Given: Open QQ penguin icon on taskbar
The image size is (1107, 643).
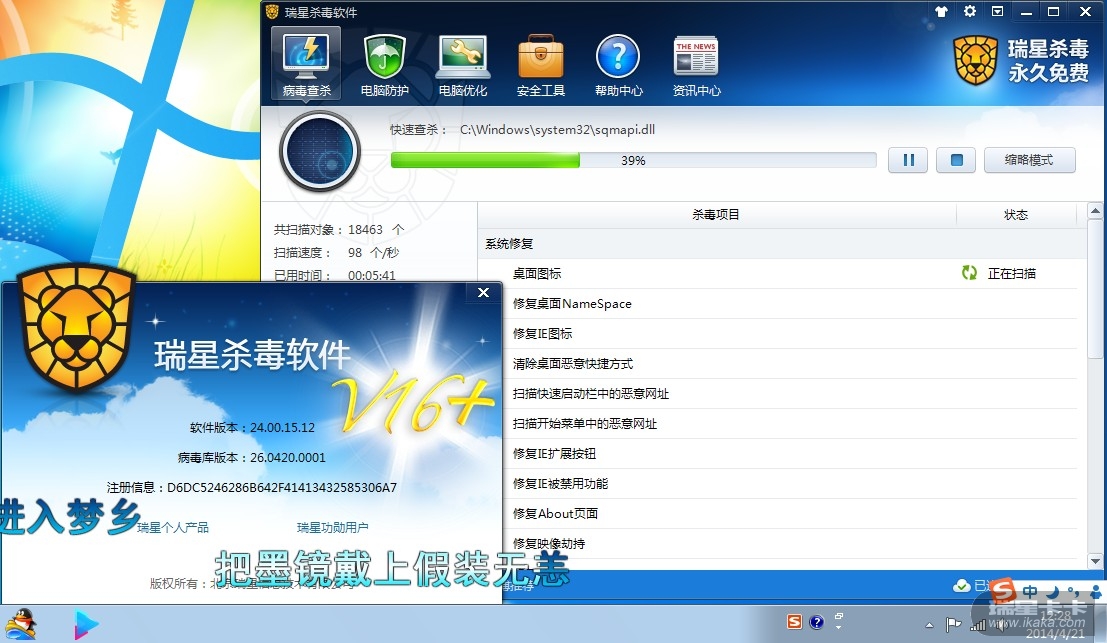Looking at the screenshot, I should (20, 625).
